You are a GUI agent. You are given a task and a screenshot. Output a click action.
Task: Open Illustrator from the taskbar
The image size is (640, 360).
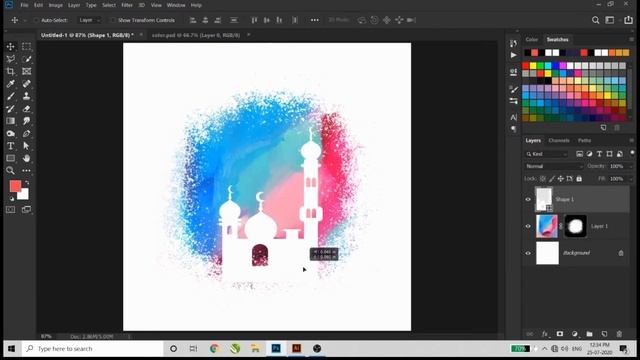click(x=297, y=349)
